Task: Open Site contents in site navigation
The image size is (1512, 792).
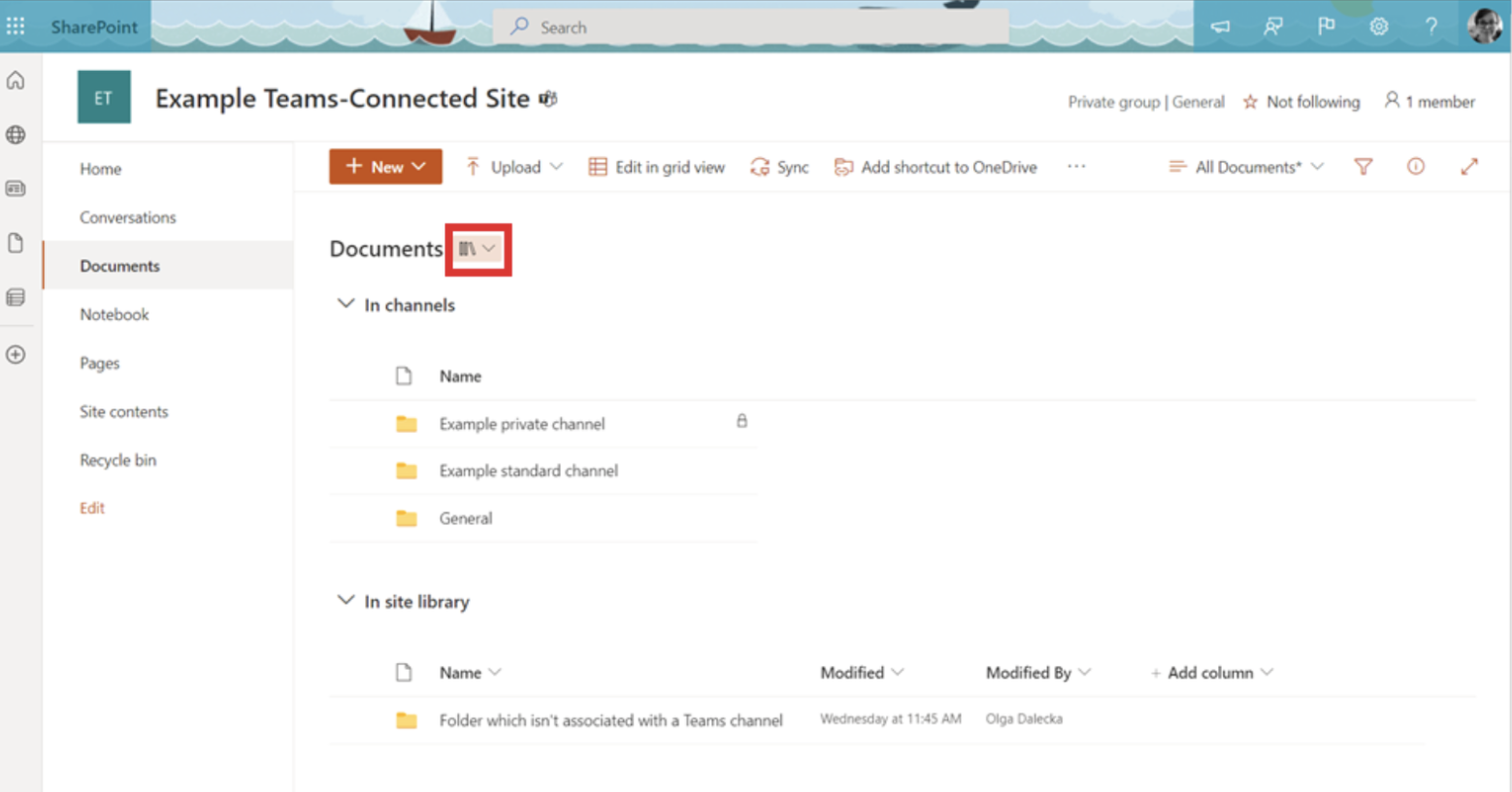Action: point(124,412)
